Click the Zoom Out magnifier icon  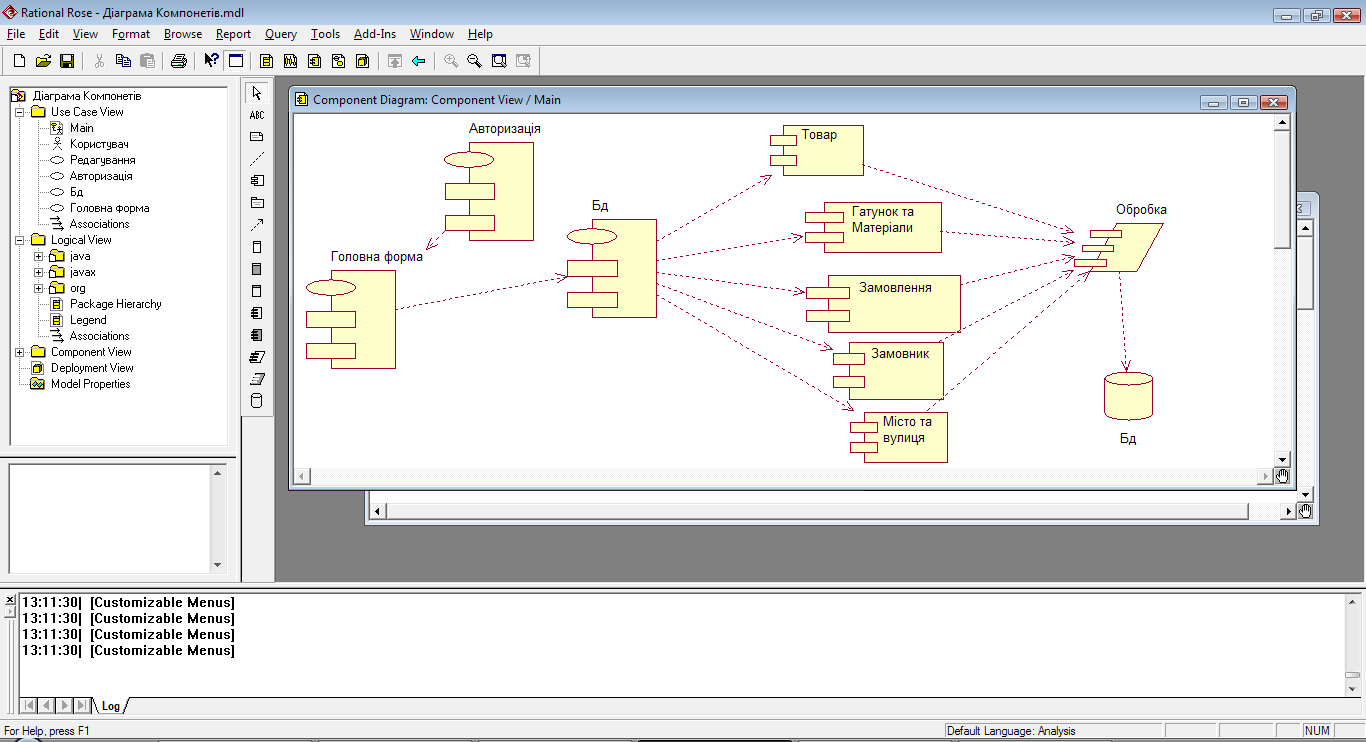474,61
